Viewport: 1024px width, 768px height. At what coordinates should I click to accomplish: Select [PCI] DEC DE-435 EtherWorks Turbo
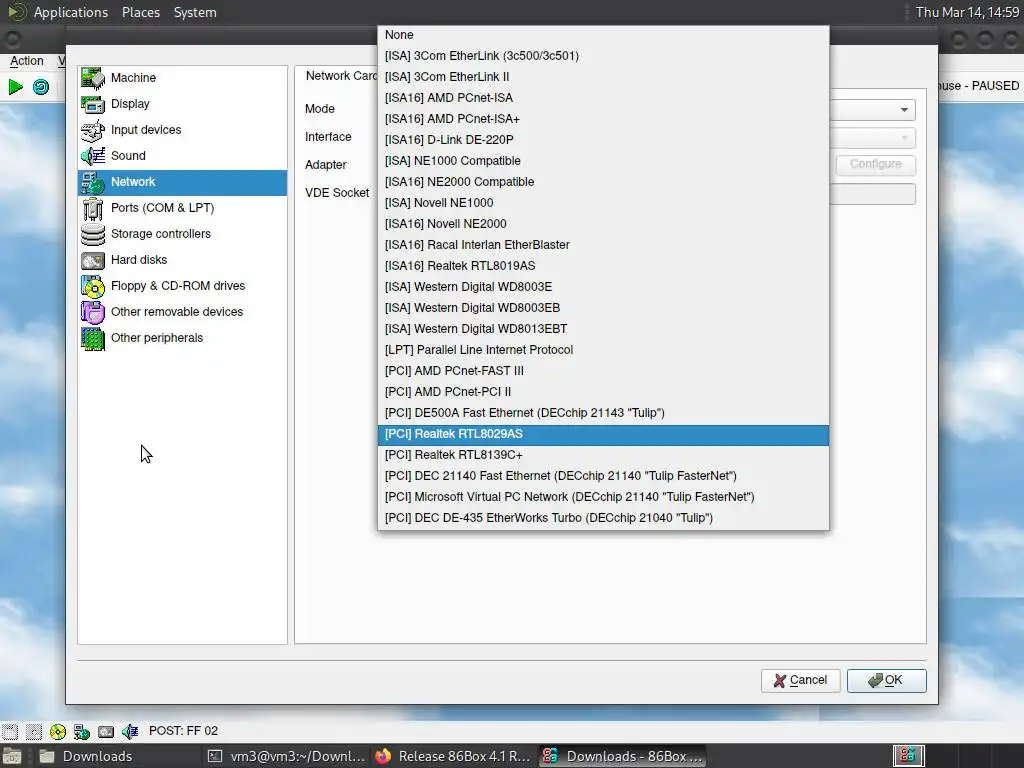pos(603,518)
